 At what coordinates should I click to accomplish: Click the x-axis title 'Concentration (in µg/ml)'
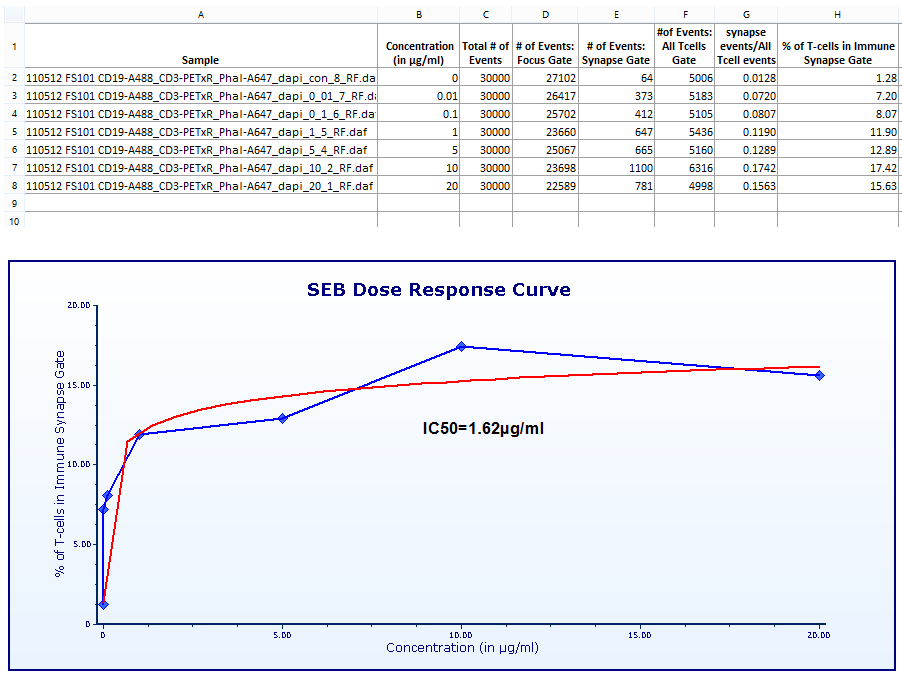pyautogui.click(x=462, y=648)
